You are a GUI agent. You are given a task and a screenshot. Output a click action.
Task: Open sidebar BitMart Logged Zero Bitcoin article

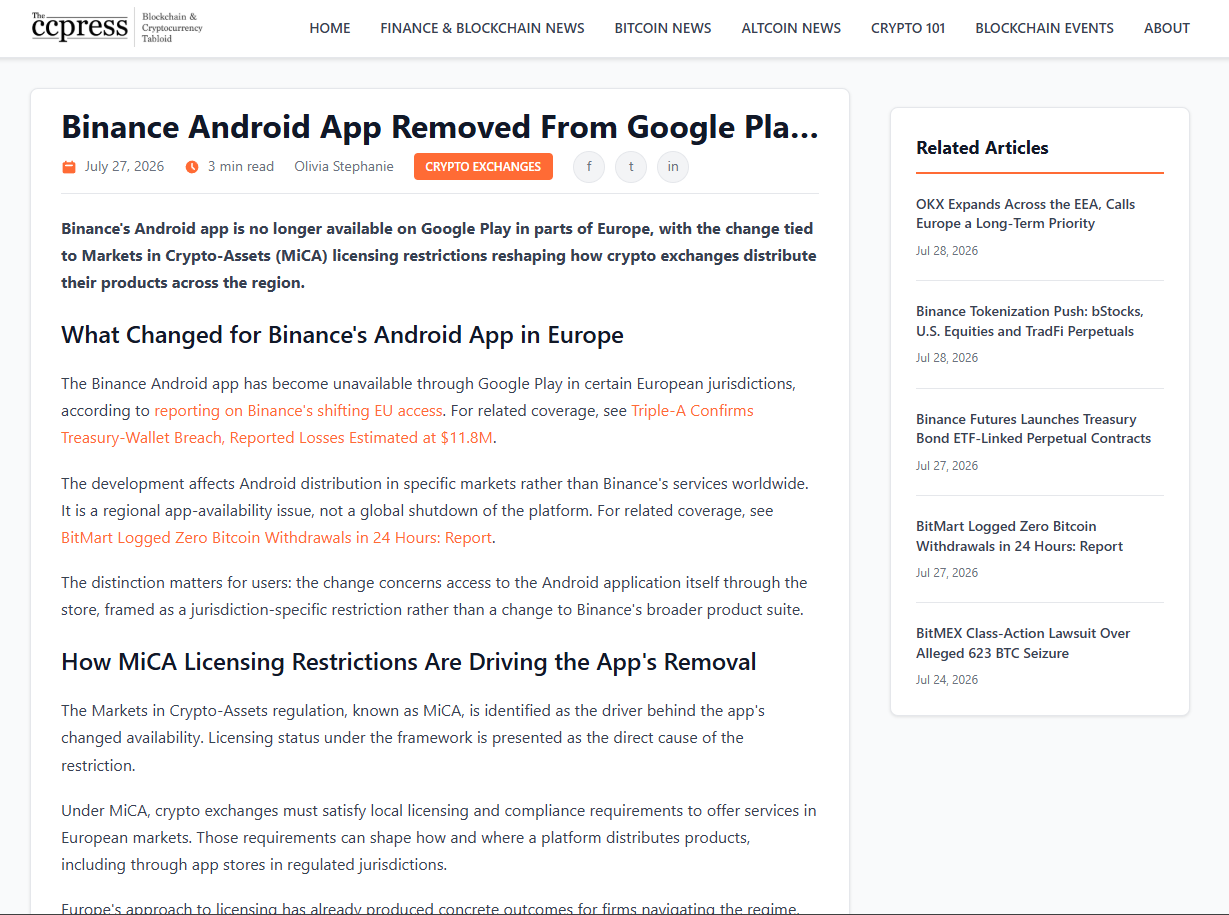[1019, 536]
